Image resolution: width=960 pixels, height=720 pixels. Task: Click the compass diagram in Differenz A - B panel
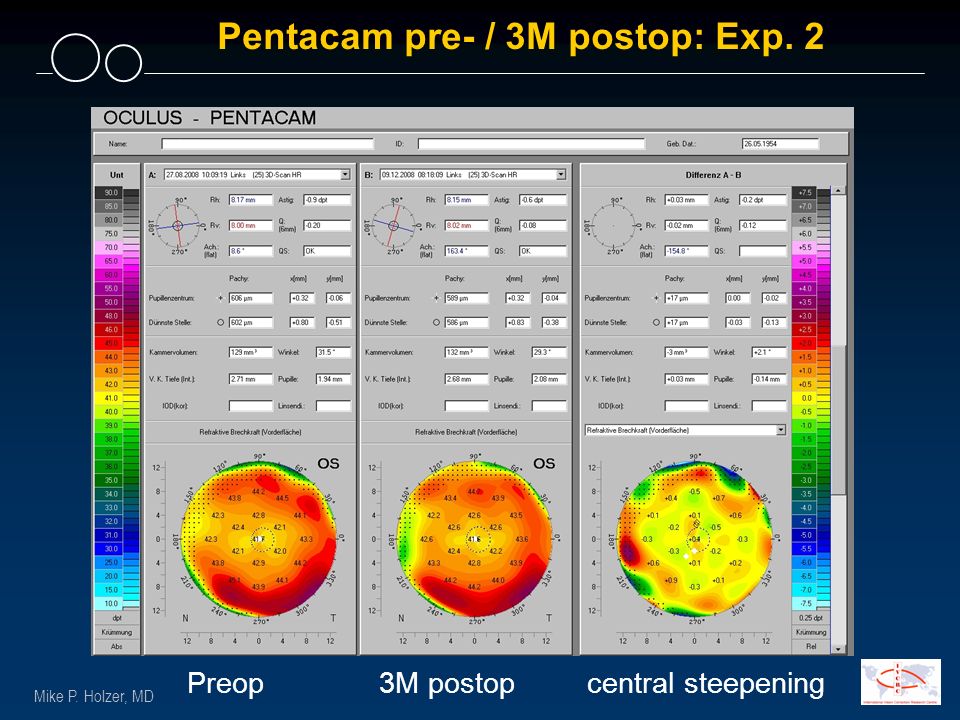click(x=613, y=225)
